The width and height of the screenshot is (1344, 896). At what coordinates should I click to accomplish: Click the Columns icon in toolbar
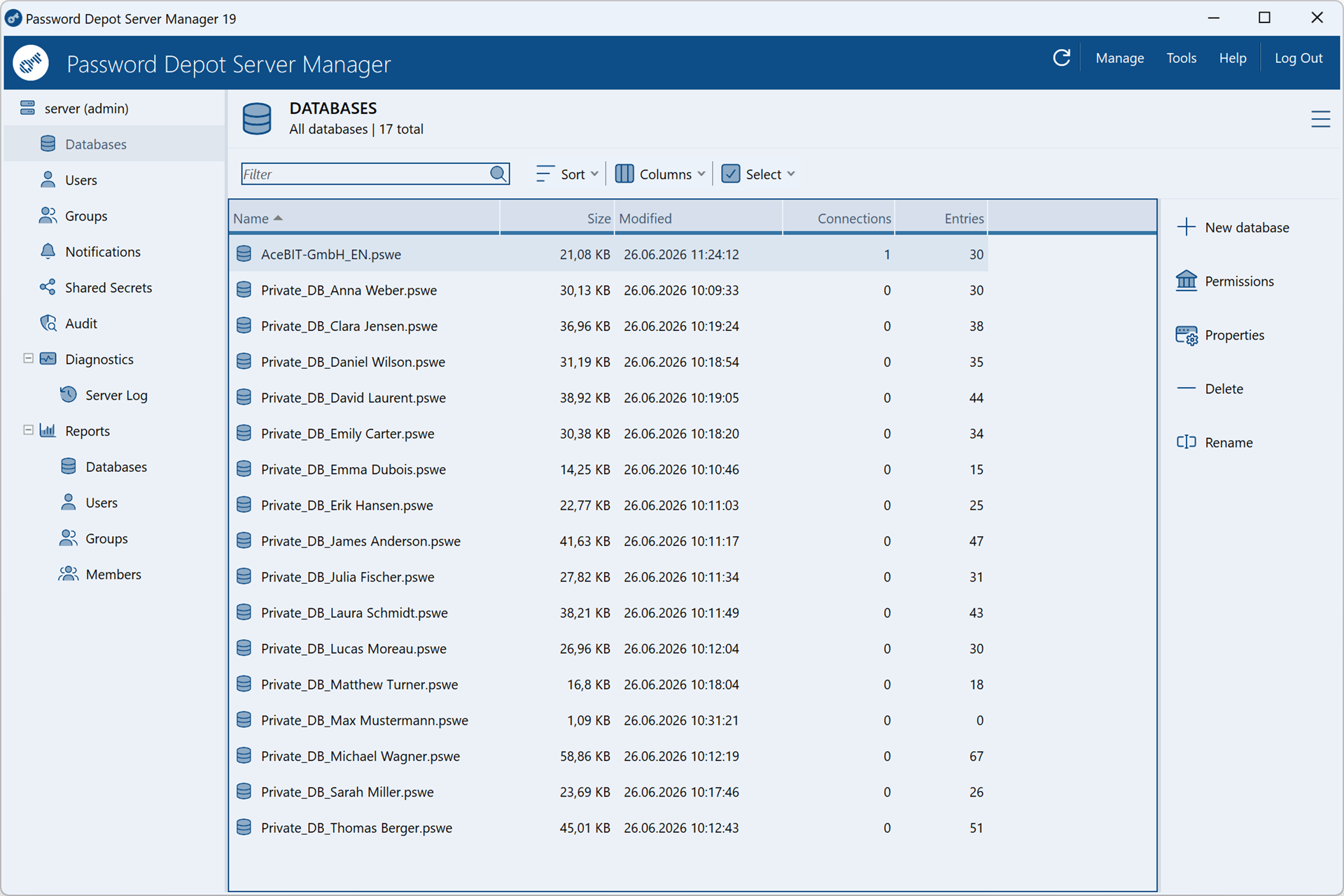[624, 174]
